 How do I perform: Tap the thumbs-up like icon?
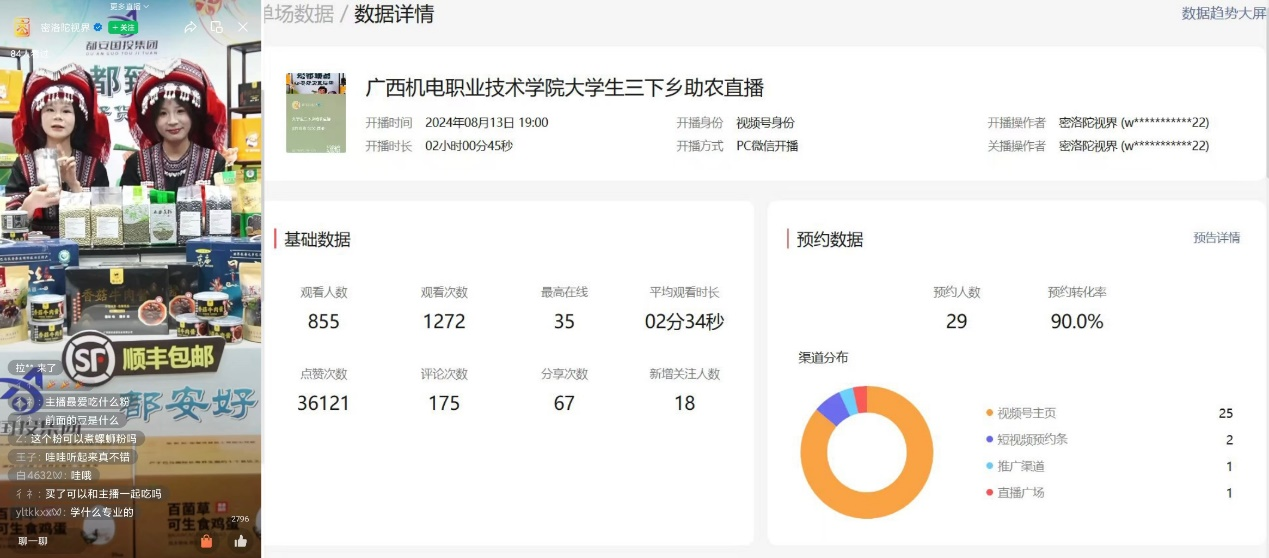click(240, 541)
